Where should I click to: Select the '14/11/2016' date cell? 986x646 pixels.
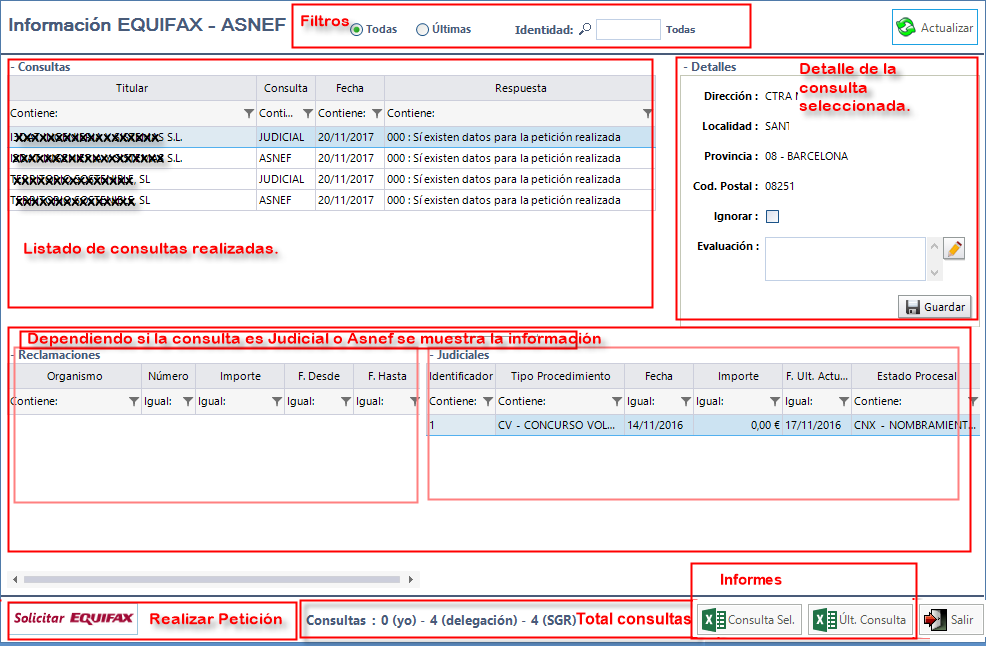tap(659, 425)
